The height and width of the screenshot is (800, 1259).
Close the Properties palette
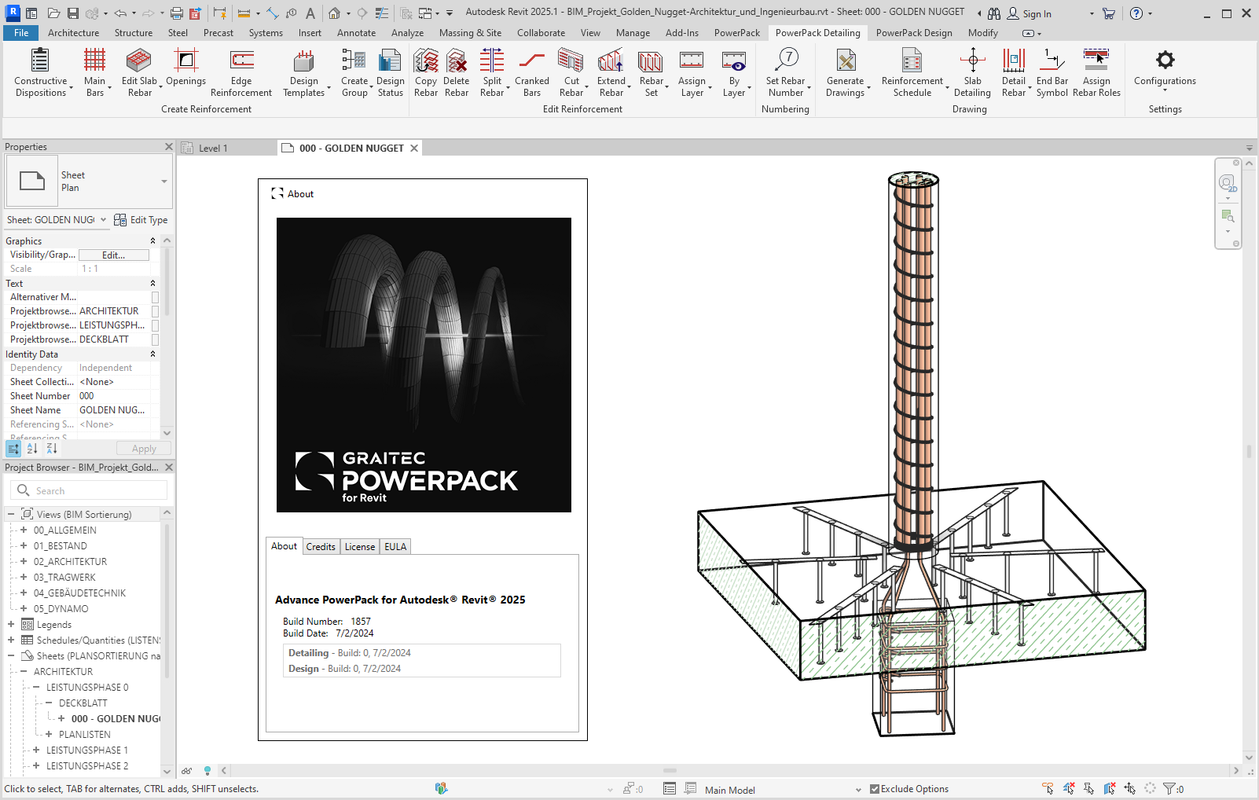pyautogui.click(x=169, y=147)
